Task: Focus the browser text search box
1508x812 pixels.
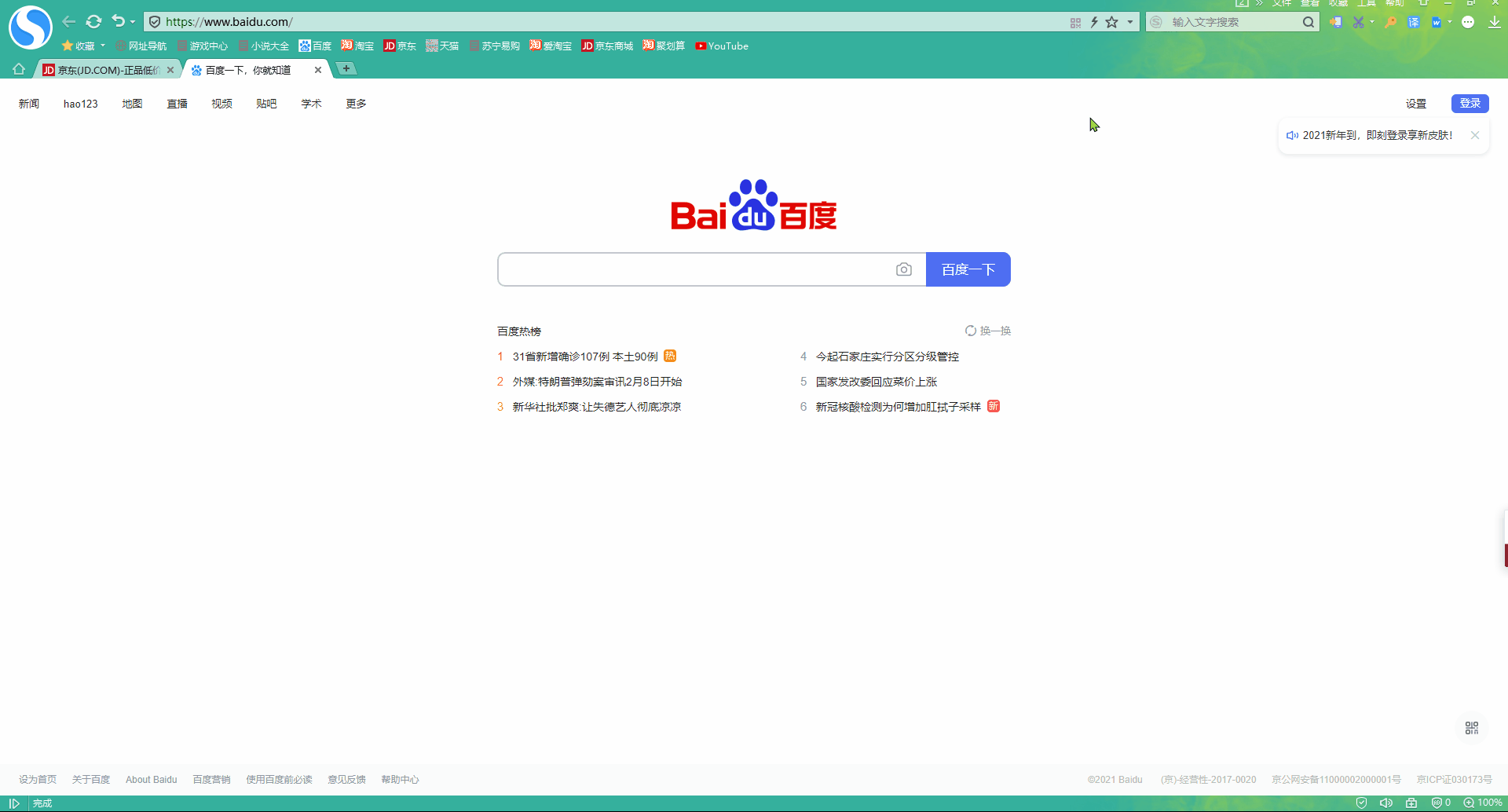Action: (x=1233, y=22)
